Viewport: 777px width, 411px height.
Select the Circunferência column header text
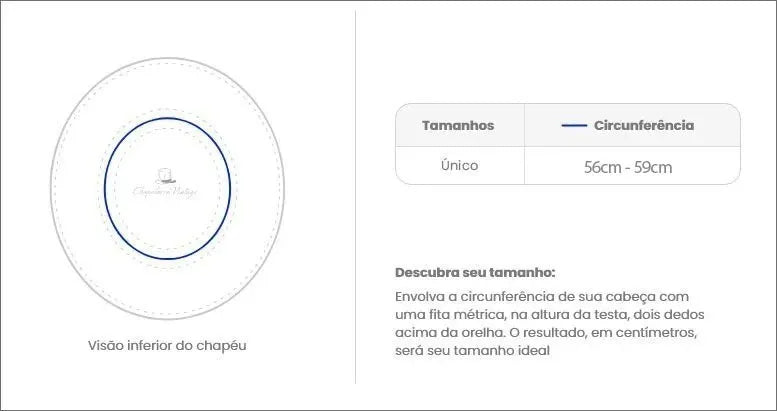click(x=643, y=126)
